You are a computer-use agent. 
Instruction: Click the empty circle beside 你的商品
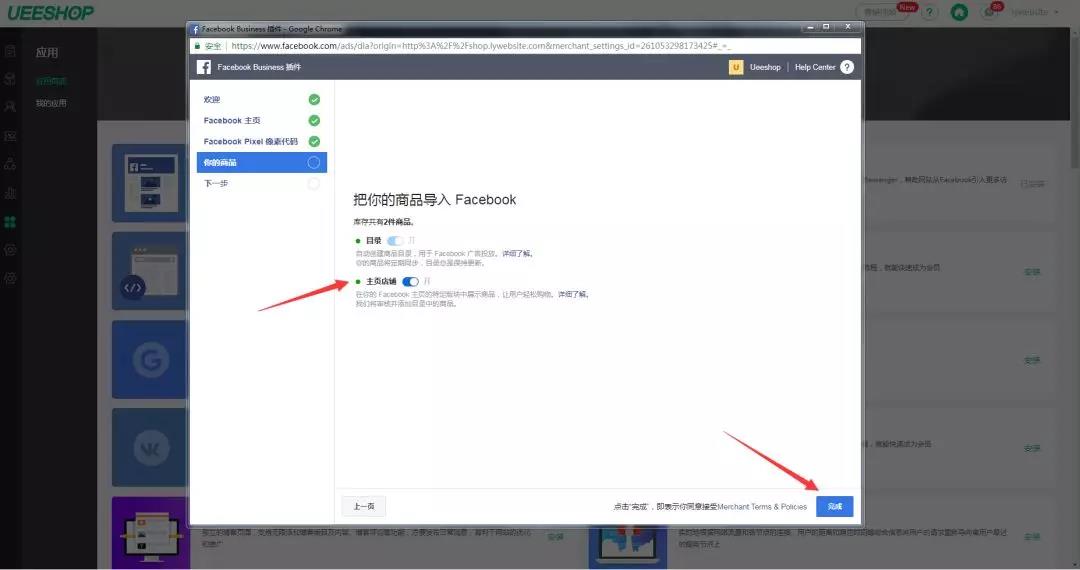[x=313, y=162]
